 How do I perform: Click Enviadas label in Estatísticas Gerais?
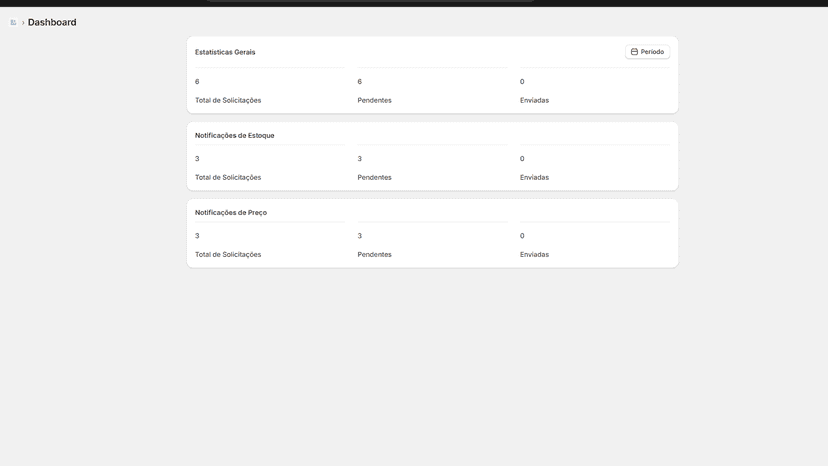click(x=534, y=100)
